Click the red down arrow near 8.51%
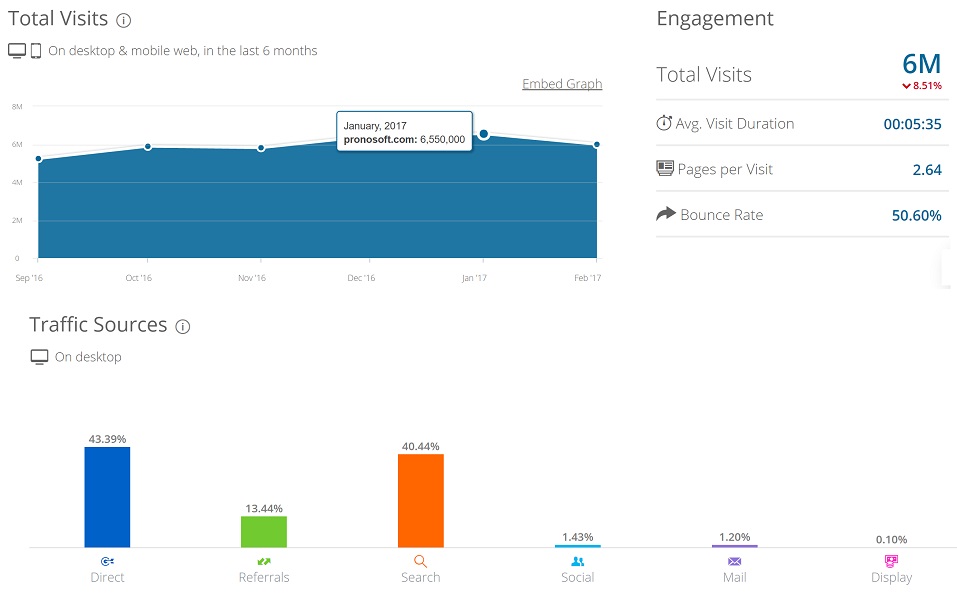The image size is (957, 611). coord(906,86)
